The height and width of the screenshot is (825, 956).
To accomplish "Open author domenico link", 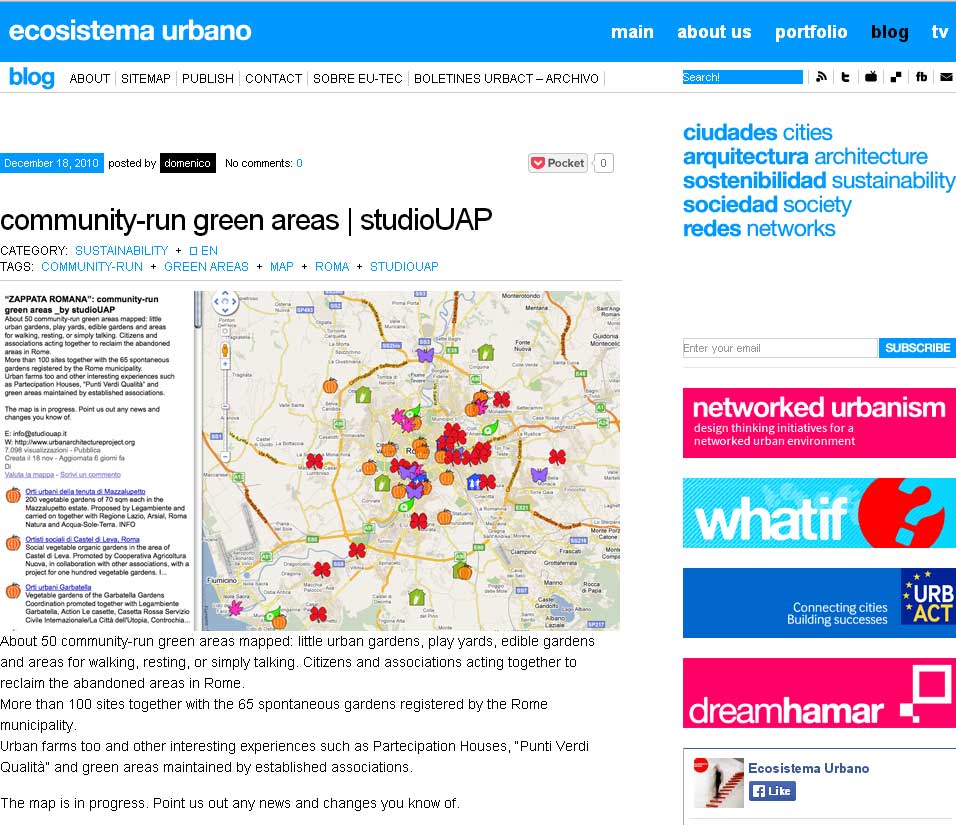I will tap(188, 163).
